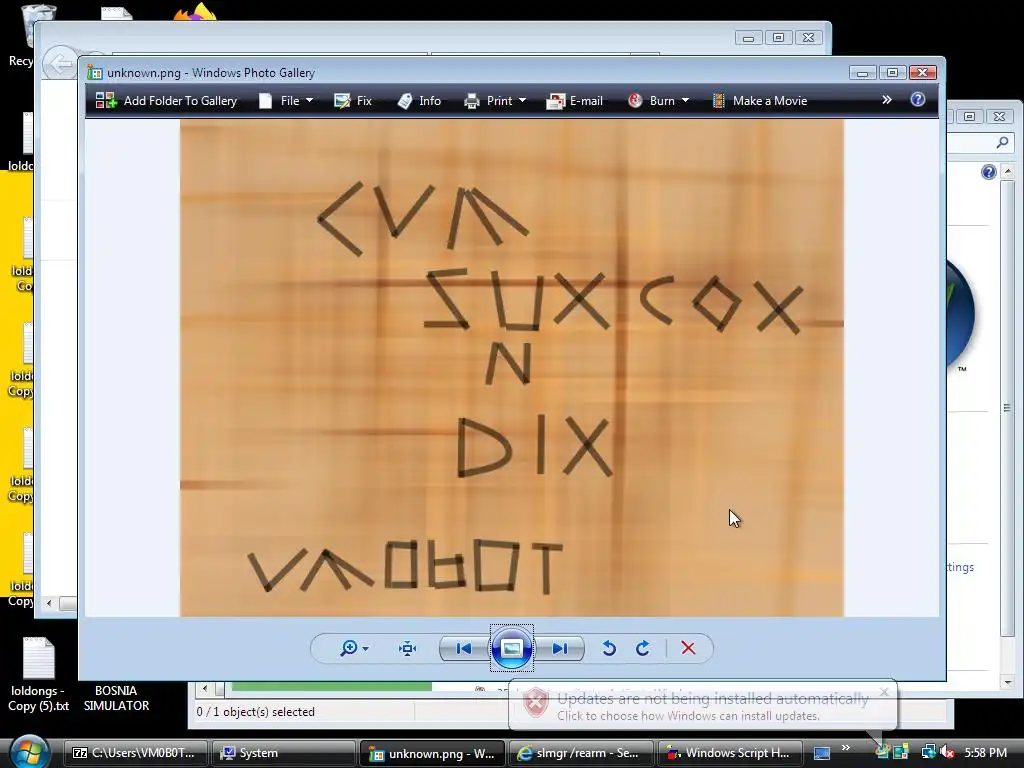Click the File dropdown arrow
1024x768 pixels.
click(310, 101)
